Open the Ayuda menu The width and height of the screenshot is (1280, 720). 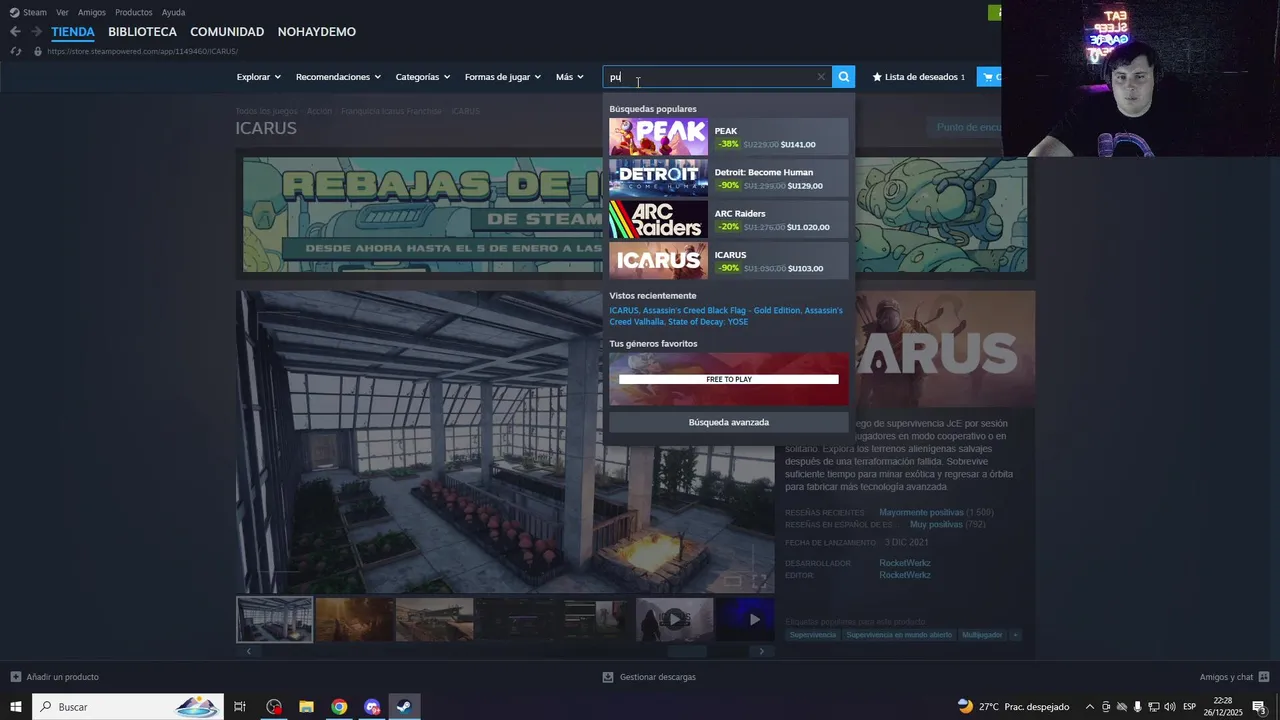(173, 13)
